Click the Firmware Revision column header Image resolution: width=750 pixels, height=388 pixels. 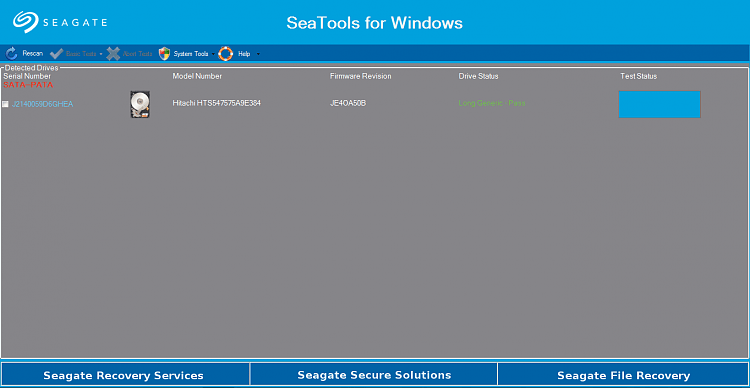361,76
